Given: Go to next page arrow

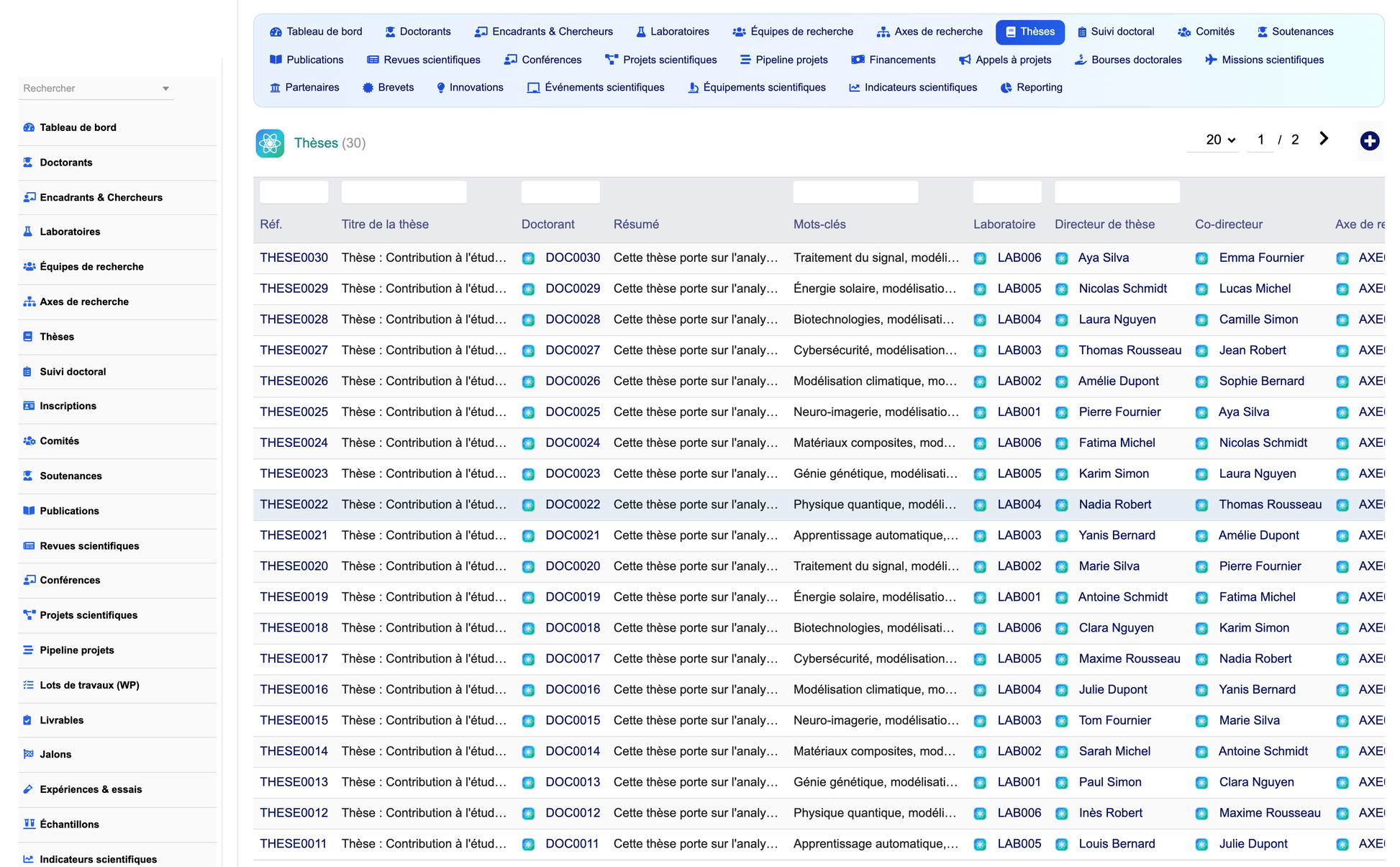Looking at the screenshot, I should 1324,139.
